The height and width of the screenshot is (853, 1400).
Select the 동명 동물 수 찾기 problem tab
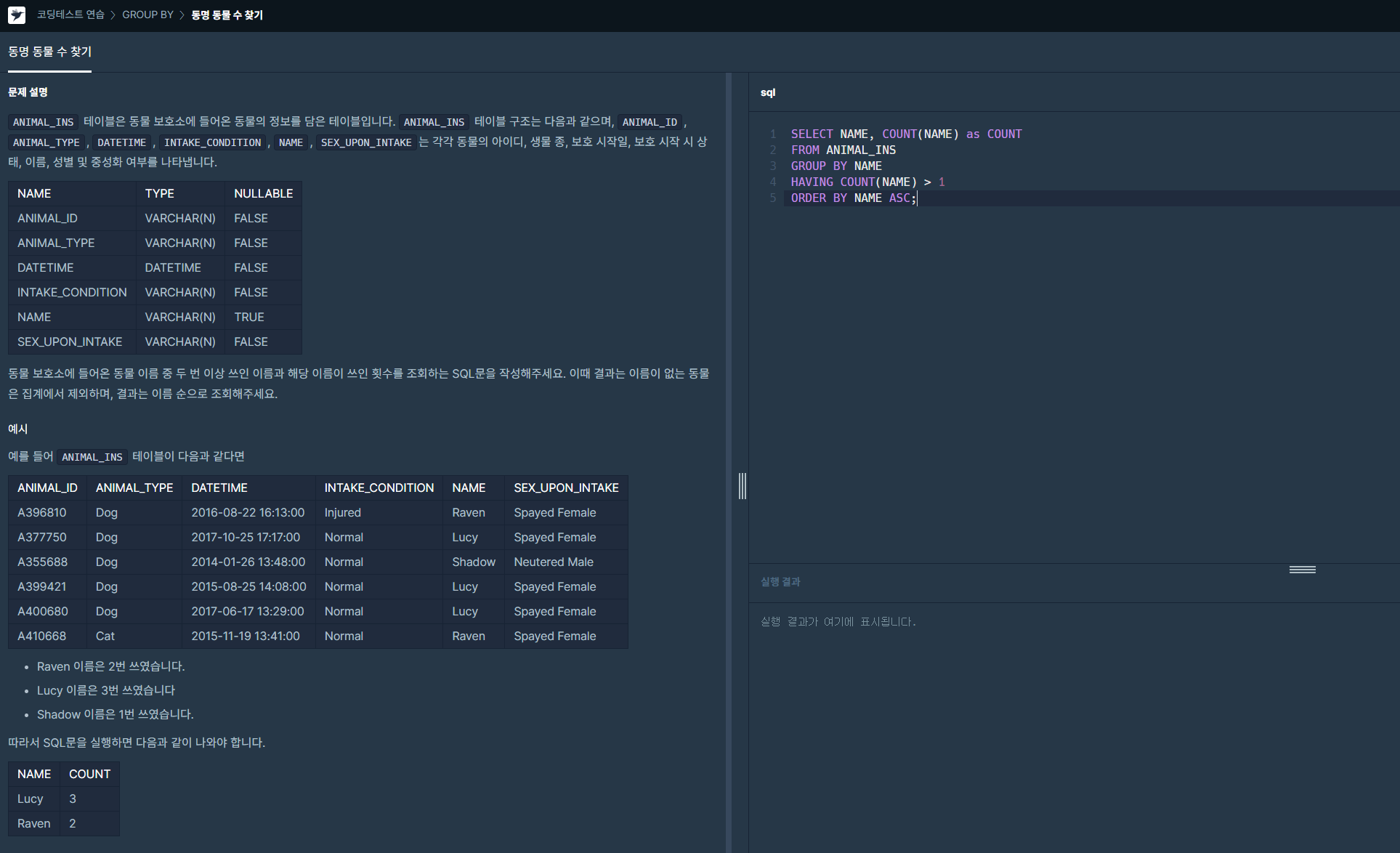click(49, 52)
